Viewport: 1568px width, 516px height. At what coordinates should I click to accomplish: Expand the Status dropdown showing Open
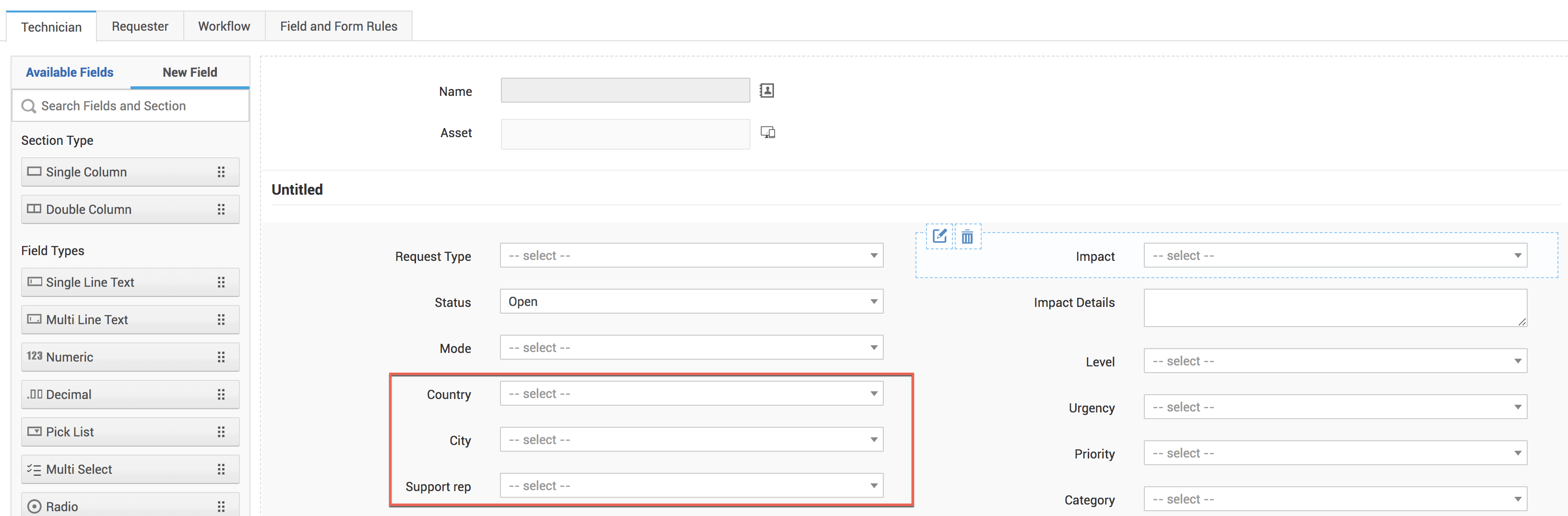point(691,301)
